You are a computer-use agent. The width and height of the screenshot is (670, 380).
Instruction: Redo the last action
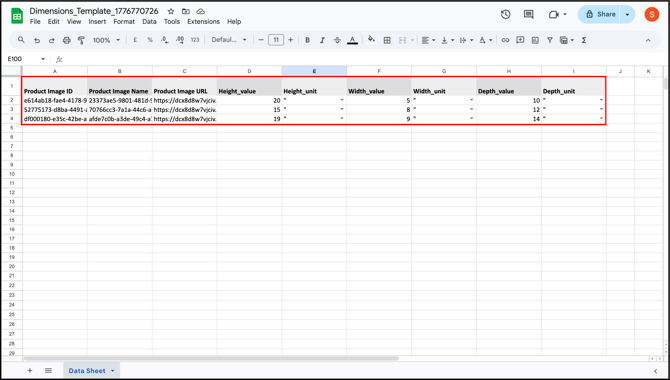[52, 40]
